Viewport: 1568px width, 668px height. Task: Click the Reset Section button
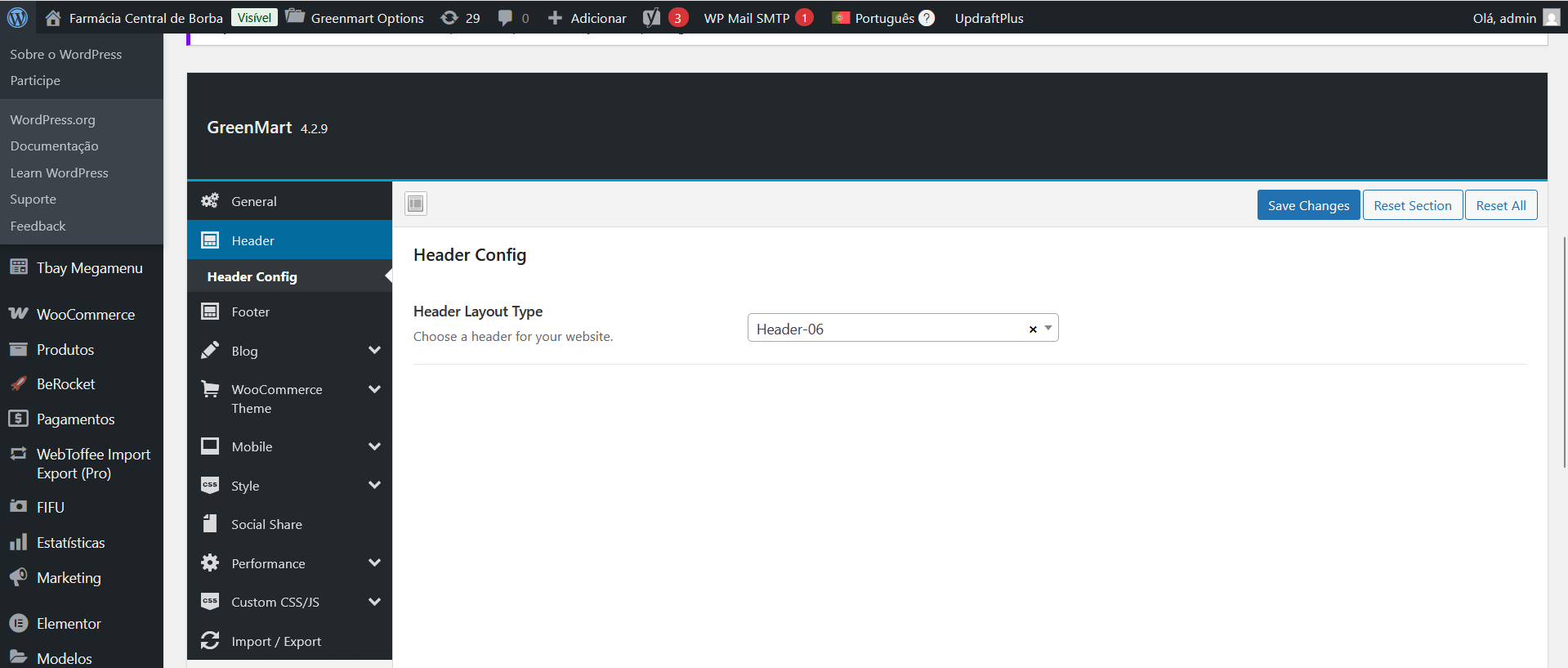click(1412, 205)
